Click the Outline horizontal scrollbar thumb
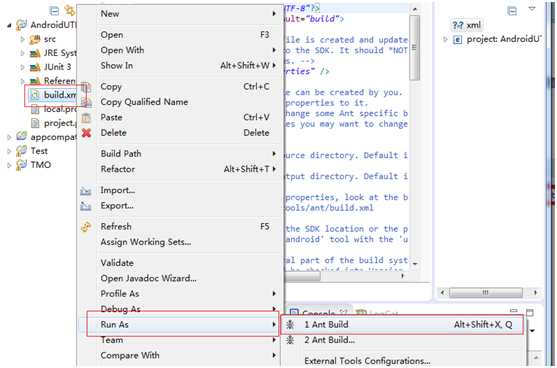Viewport: 557px width, 368px height. pyautogui.click(x=486, y=293)
